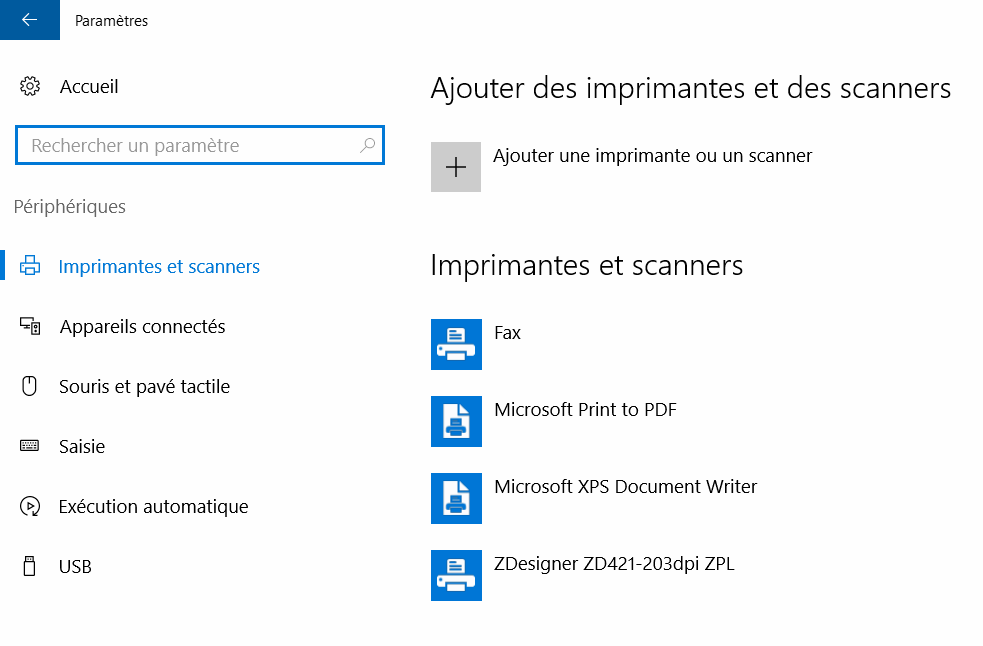Screen dimensions: 983x646
Task: Open Imprimantes et scanners section
Action: tap(159, 266)
